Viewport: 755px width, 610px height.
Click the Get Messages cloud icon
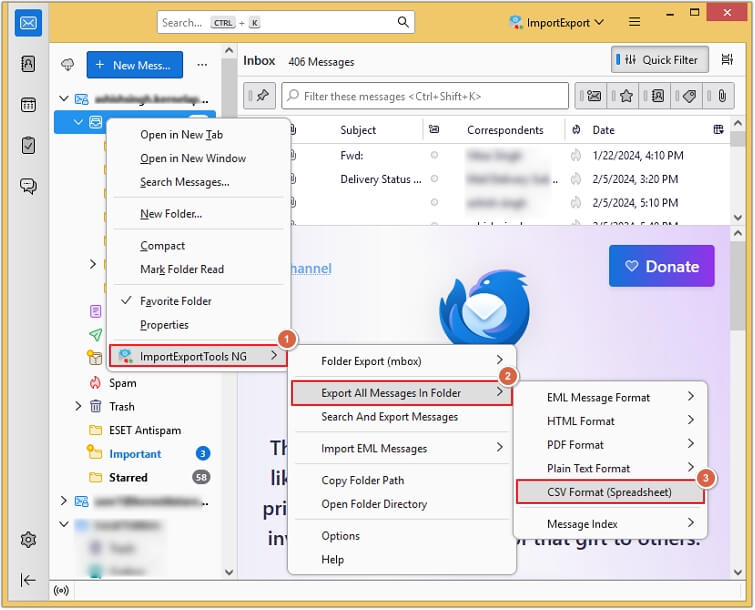coord(68,65)
